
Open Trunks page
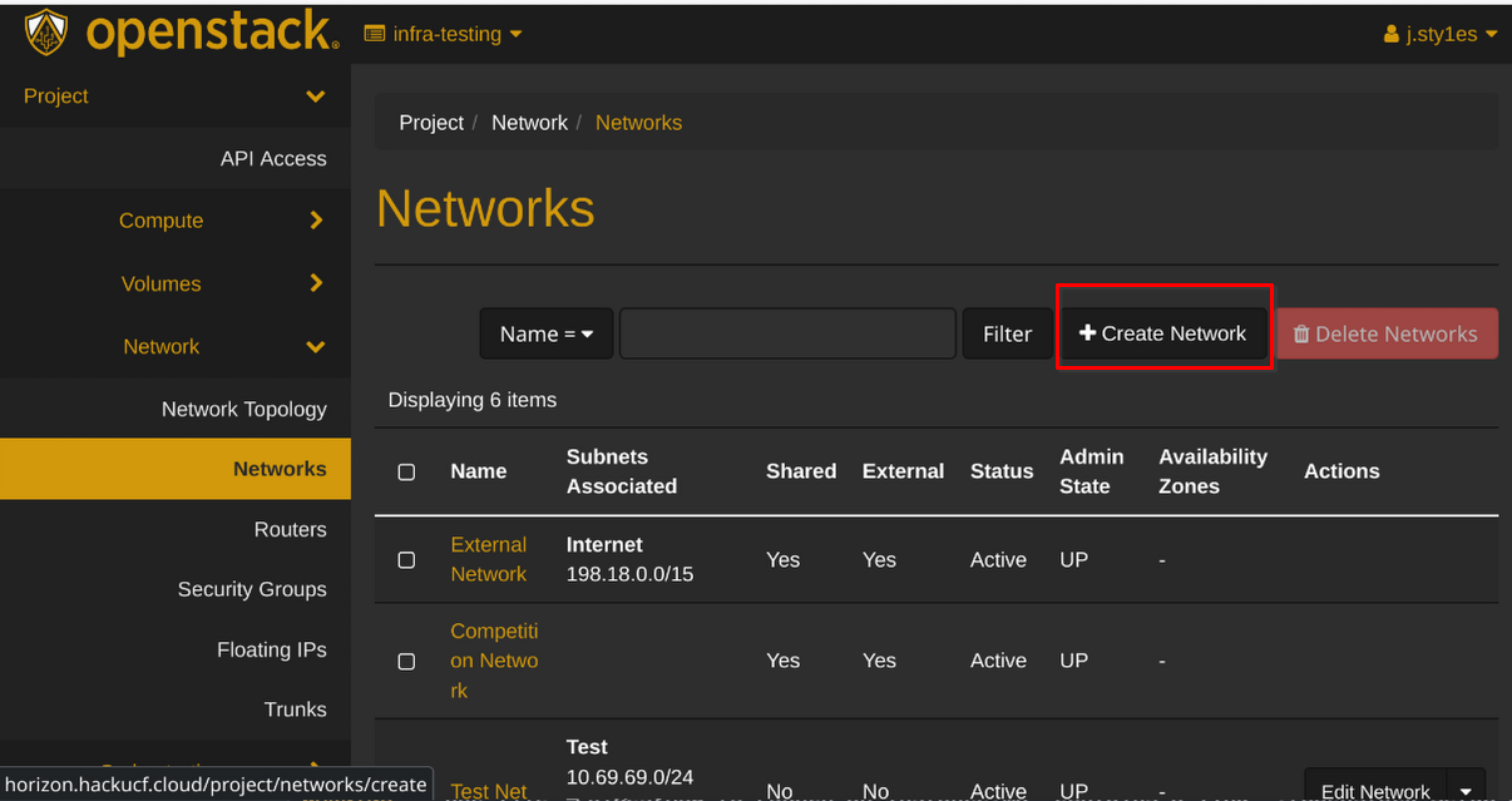(x=295, y=709)
